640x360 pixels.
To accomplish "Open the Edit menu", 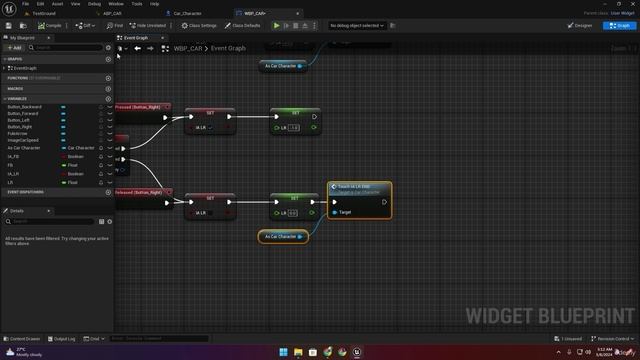I will [x=40, y=4].
